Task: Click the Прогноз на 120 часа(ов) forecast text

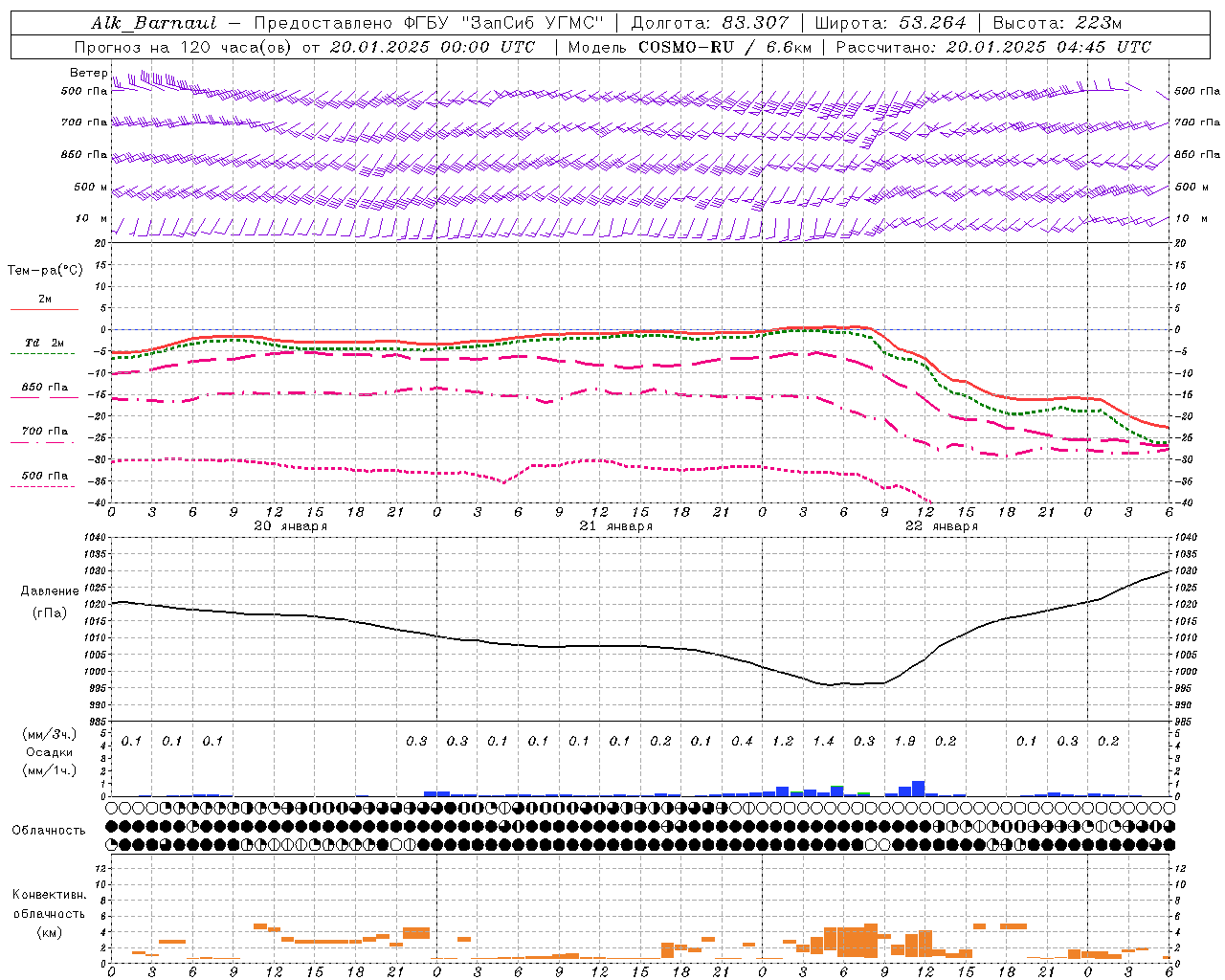Action: pos(183,47)
